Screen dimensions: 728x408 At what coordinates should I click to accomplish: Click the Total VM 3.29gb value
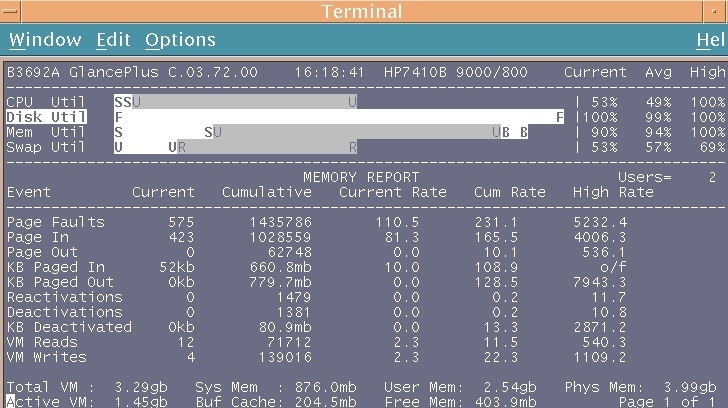coord(141,387)
